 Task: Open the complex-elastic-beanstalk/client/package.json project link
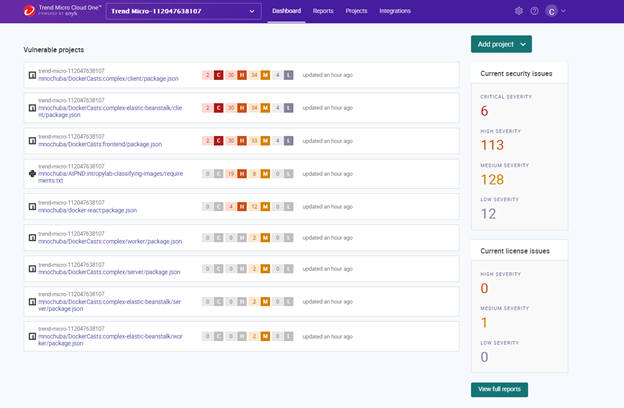[x=110, y=111]
